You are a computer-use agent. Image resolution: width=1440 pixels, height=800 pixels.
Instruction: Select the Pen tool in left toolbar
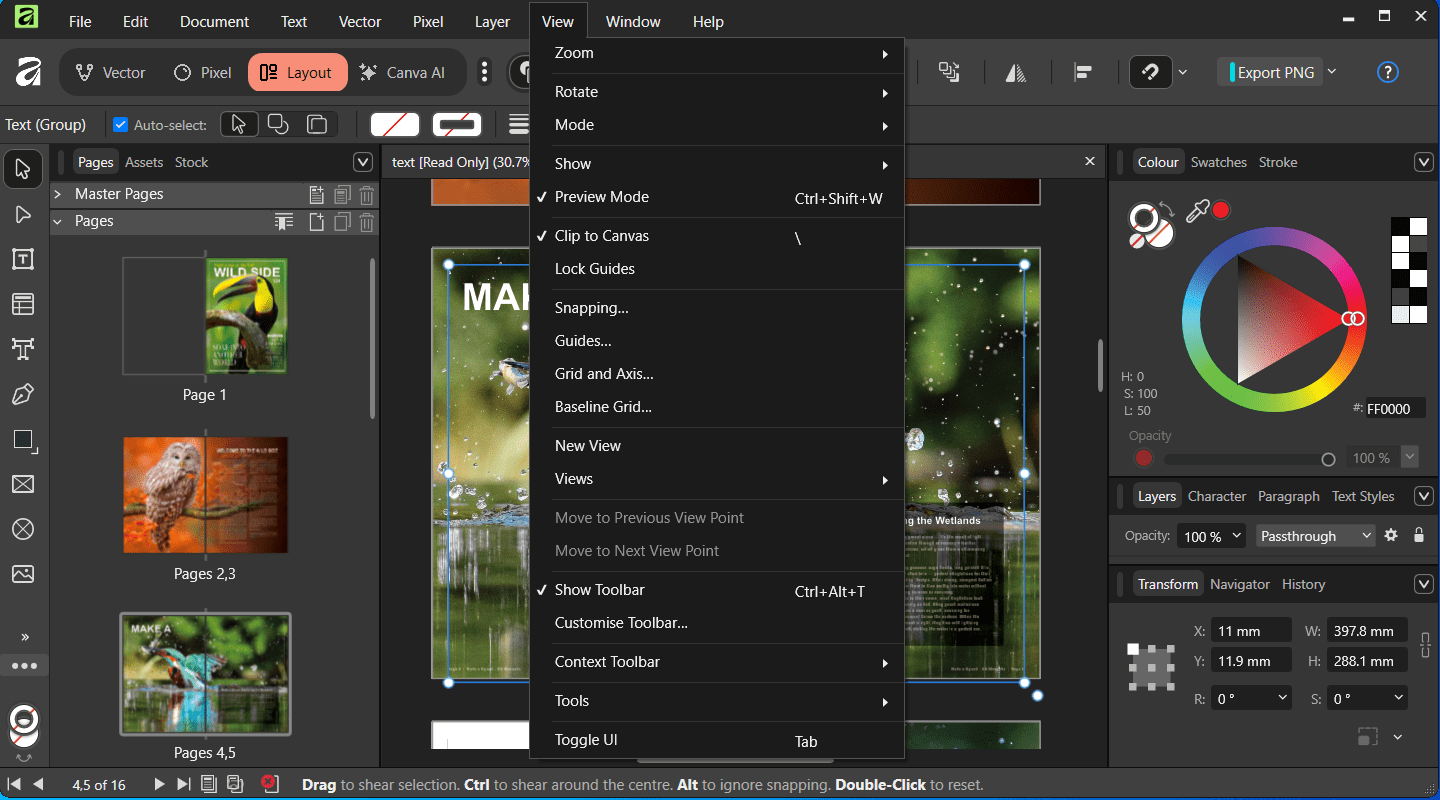pyautogui.click(x=23, y=395)
